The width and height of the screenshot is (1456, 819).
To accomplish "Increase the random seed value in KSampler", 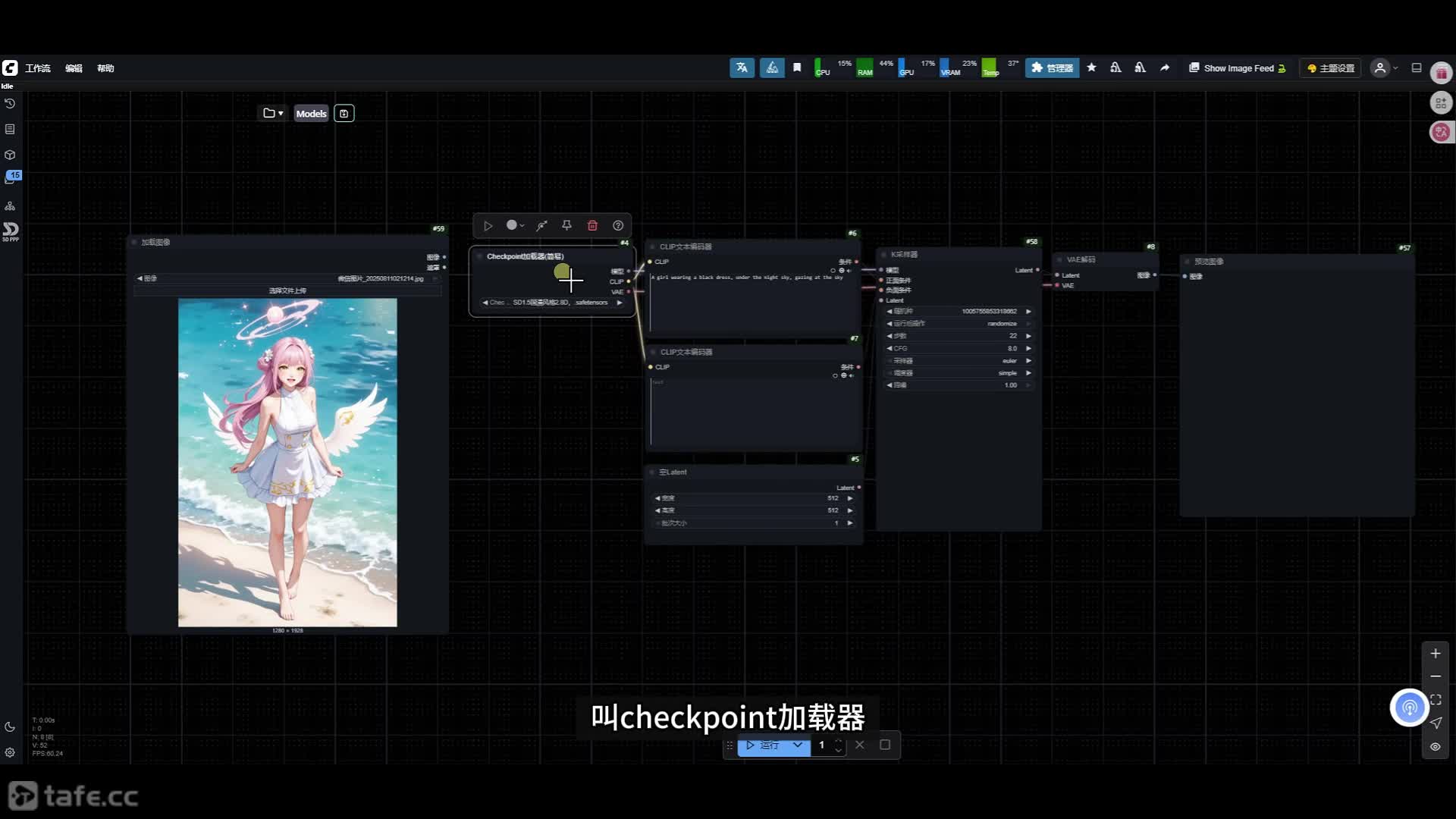I will click(1029, 312).
